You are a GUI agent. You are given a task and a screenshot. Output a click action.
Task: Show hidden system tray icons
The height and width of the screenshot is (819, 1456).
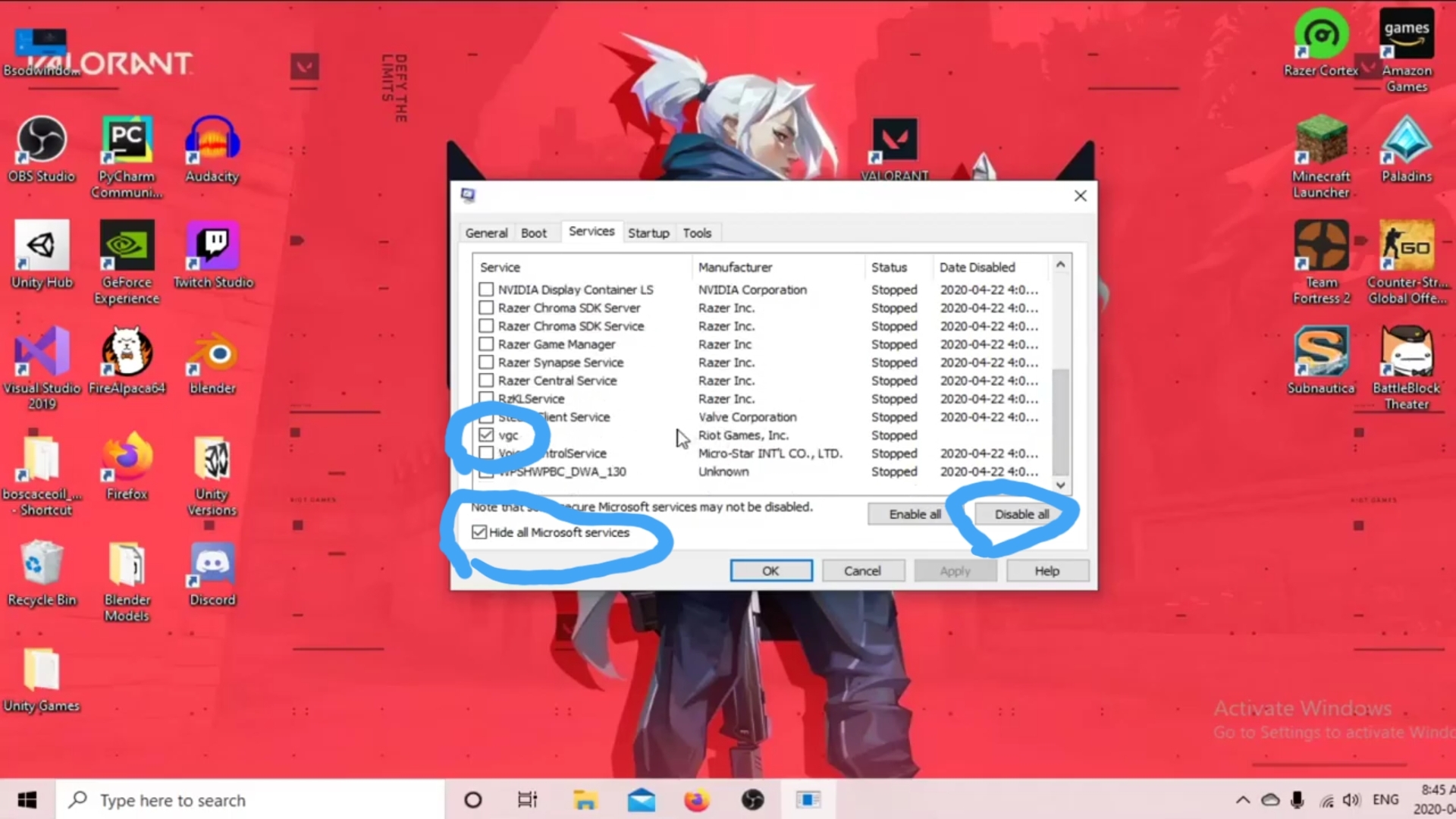1243,800
